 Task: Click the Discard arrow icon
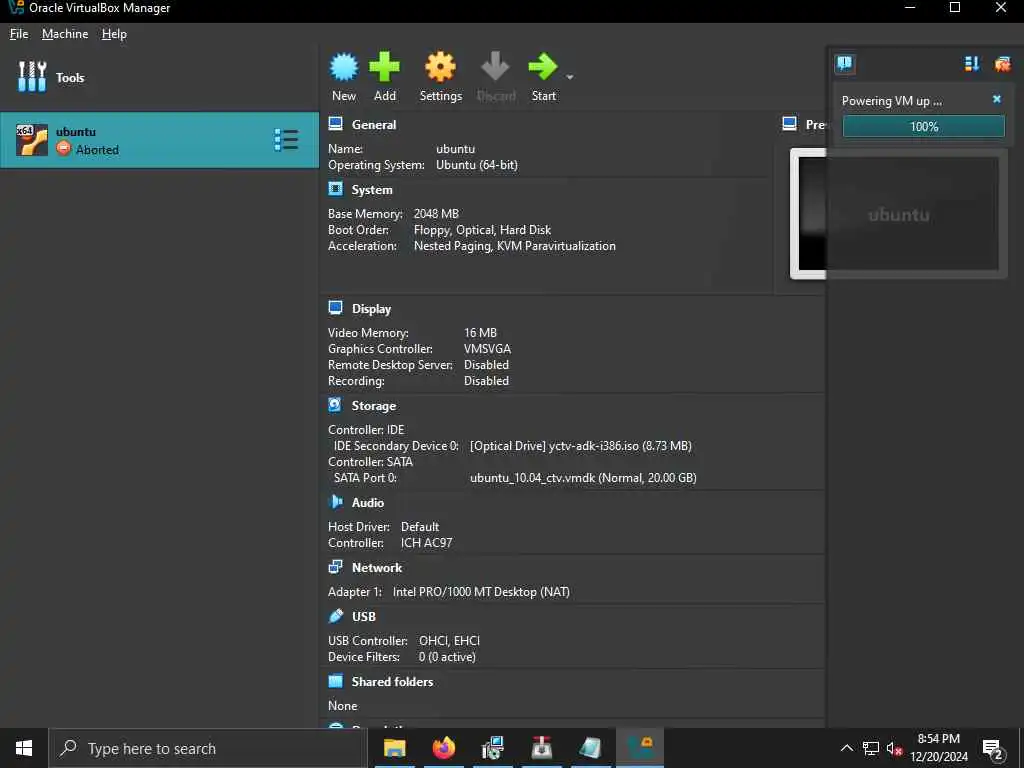coord(496,67)
